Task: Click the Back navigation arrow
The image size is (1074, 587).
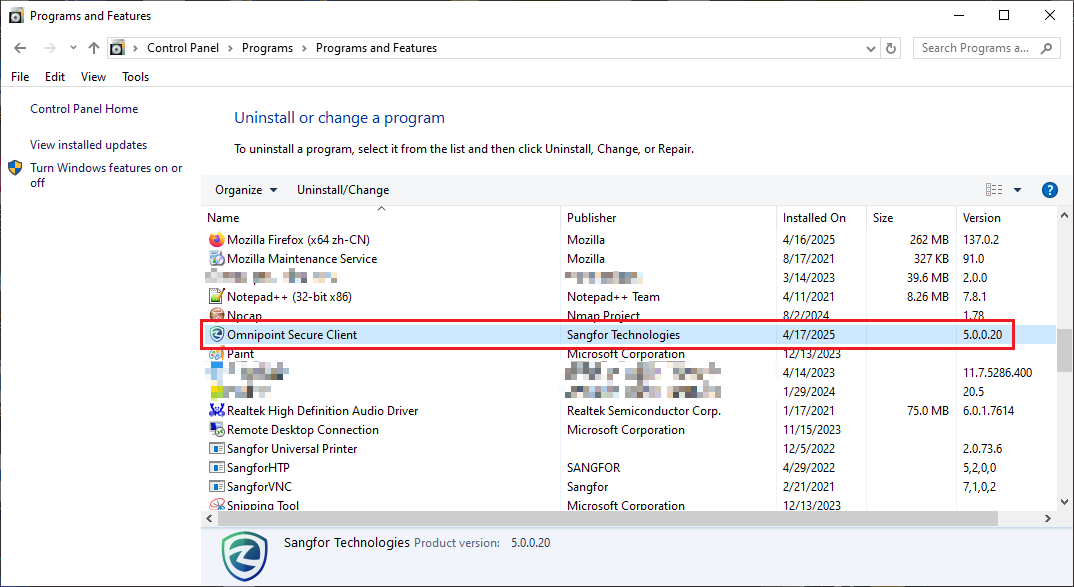Action: pyautogui.click(x=20, y=48)
